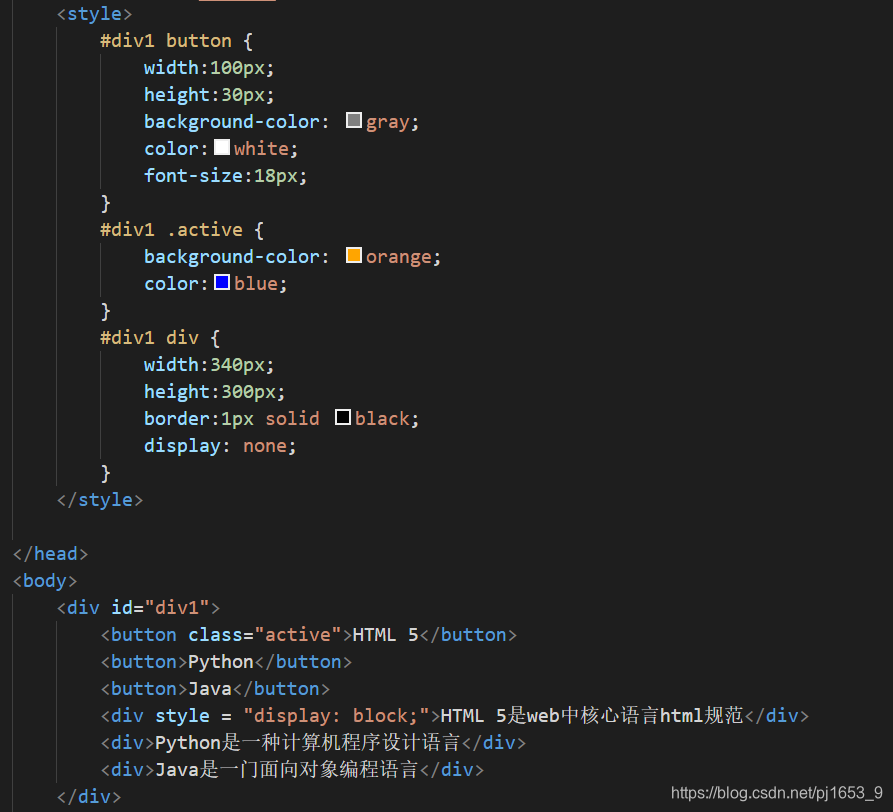Image resolution: width=893 pixels, height=812 pixels.
Task: Click the 'Python是一种计算机程序设计语言' div line
Action: [313, 743]
